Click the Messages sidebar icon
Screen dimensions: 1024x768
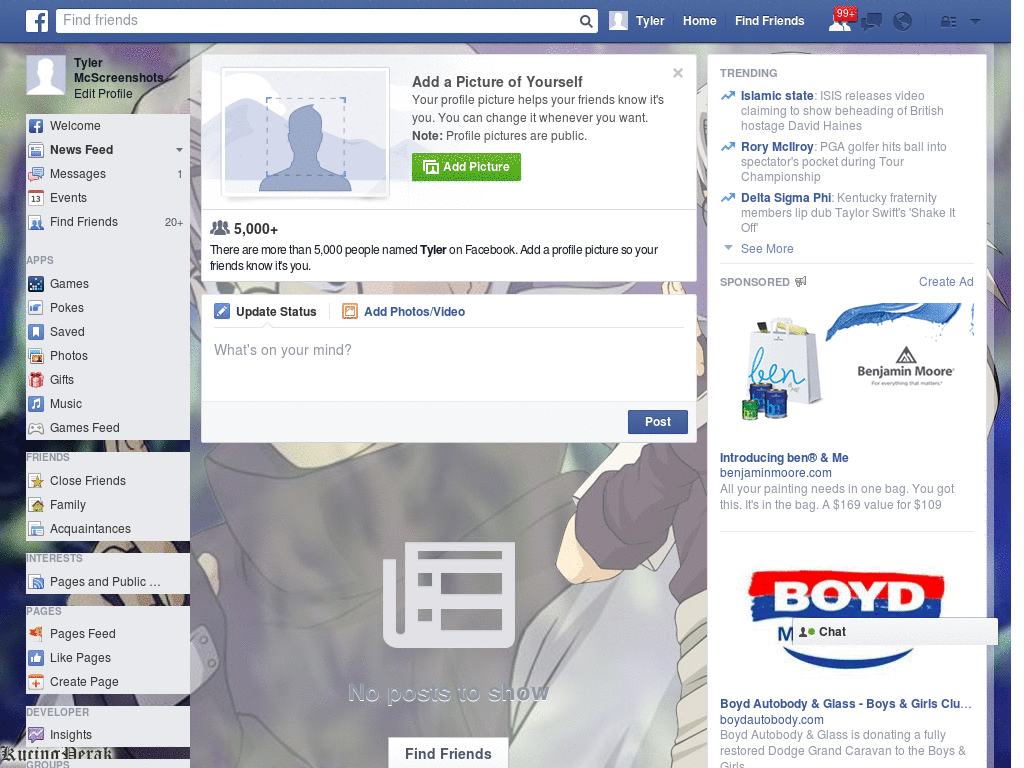(x=36, y=174)
